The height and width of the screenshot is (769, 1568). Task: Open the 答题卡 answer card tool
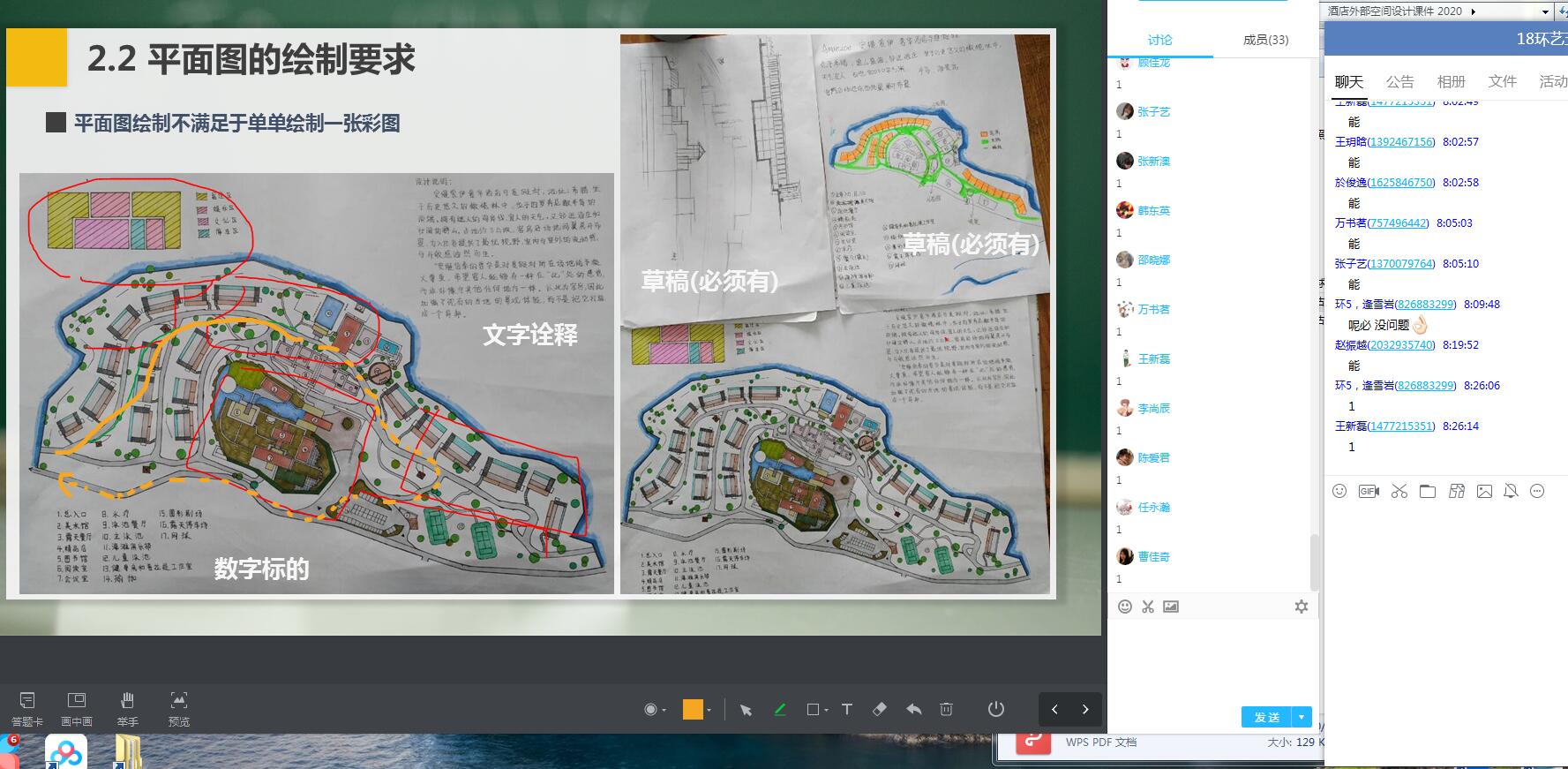[x=26, y=709]
